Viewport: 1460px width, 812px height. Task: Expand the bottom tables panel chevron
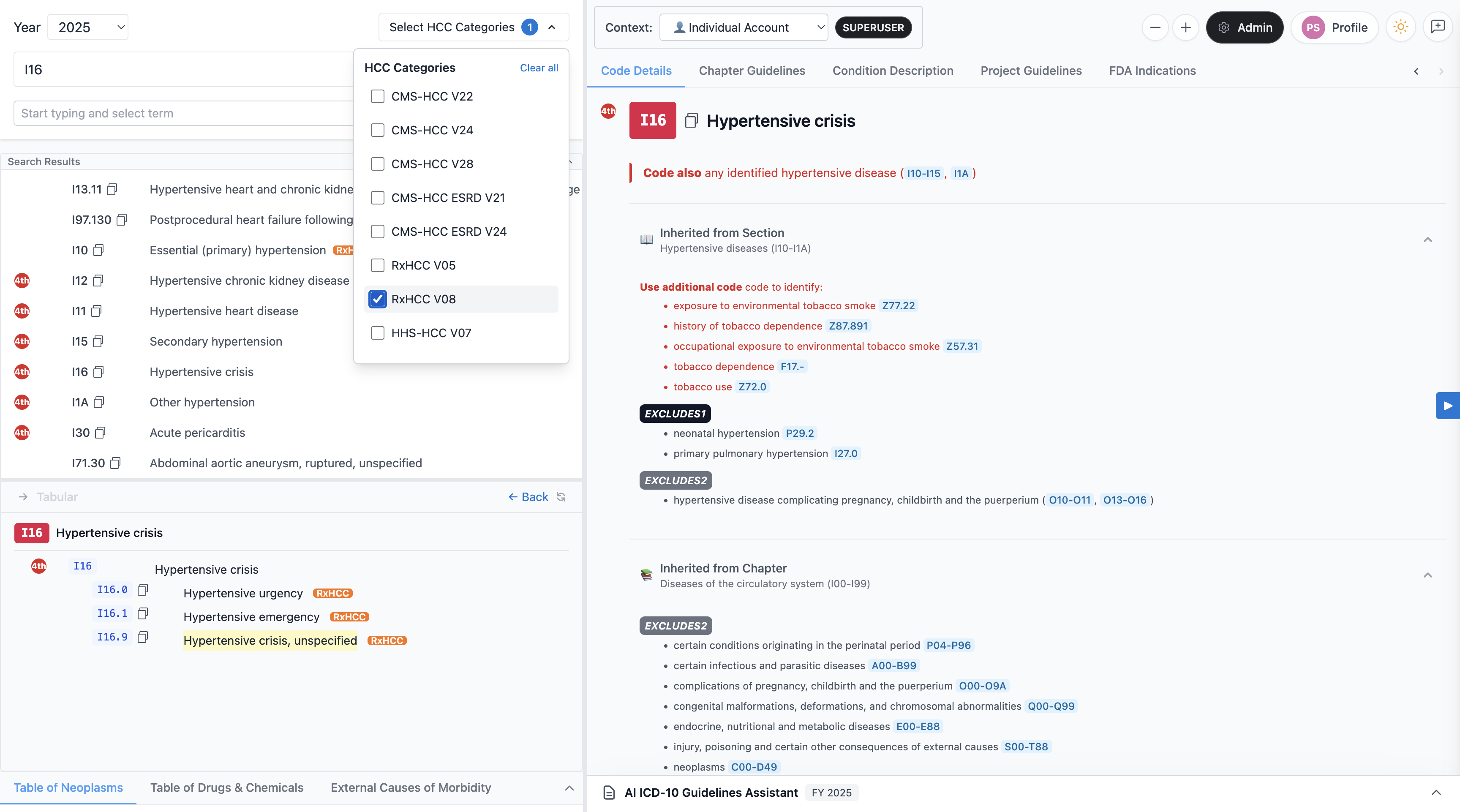(x=569, y=788)
